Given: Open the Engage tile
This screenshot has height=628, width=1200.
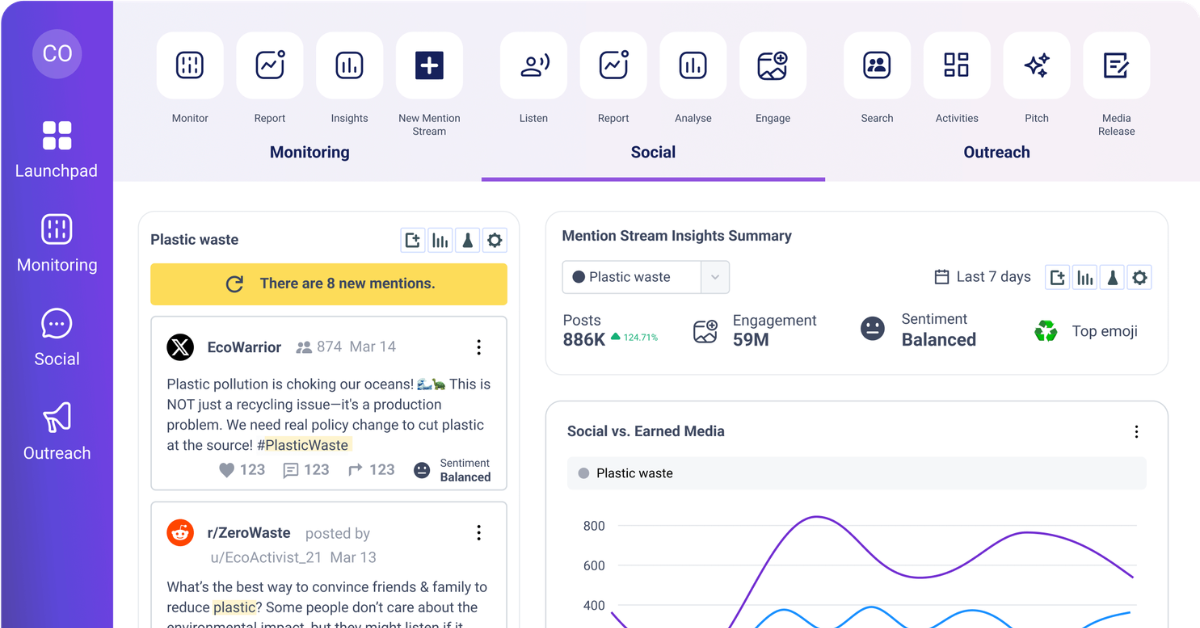Looking at the screenshot, I should pos(773,66).
